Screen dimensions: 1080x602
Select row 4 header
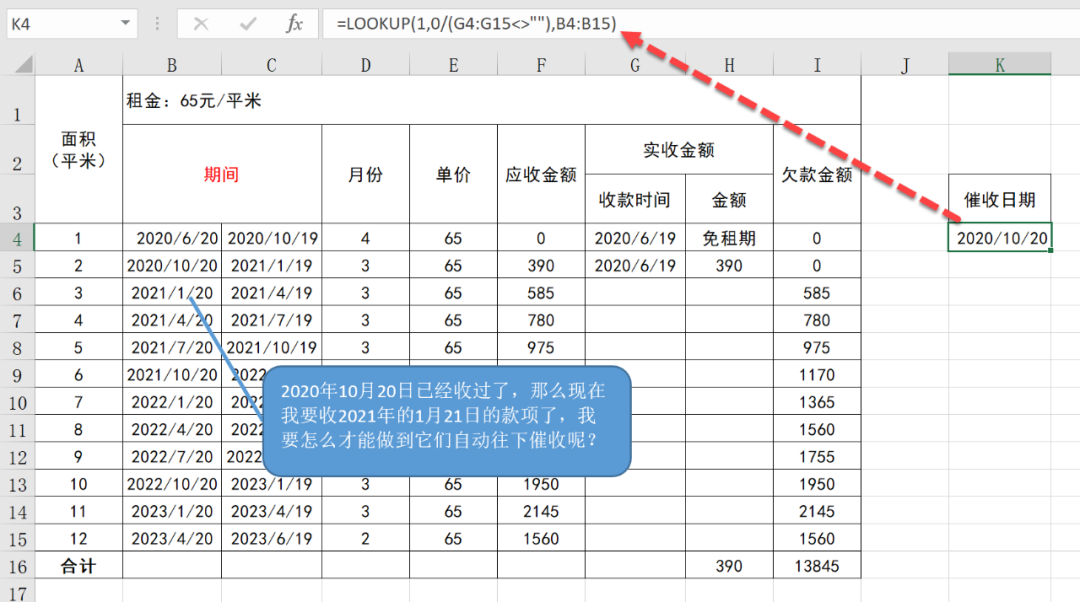(x=17, y=238)
